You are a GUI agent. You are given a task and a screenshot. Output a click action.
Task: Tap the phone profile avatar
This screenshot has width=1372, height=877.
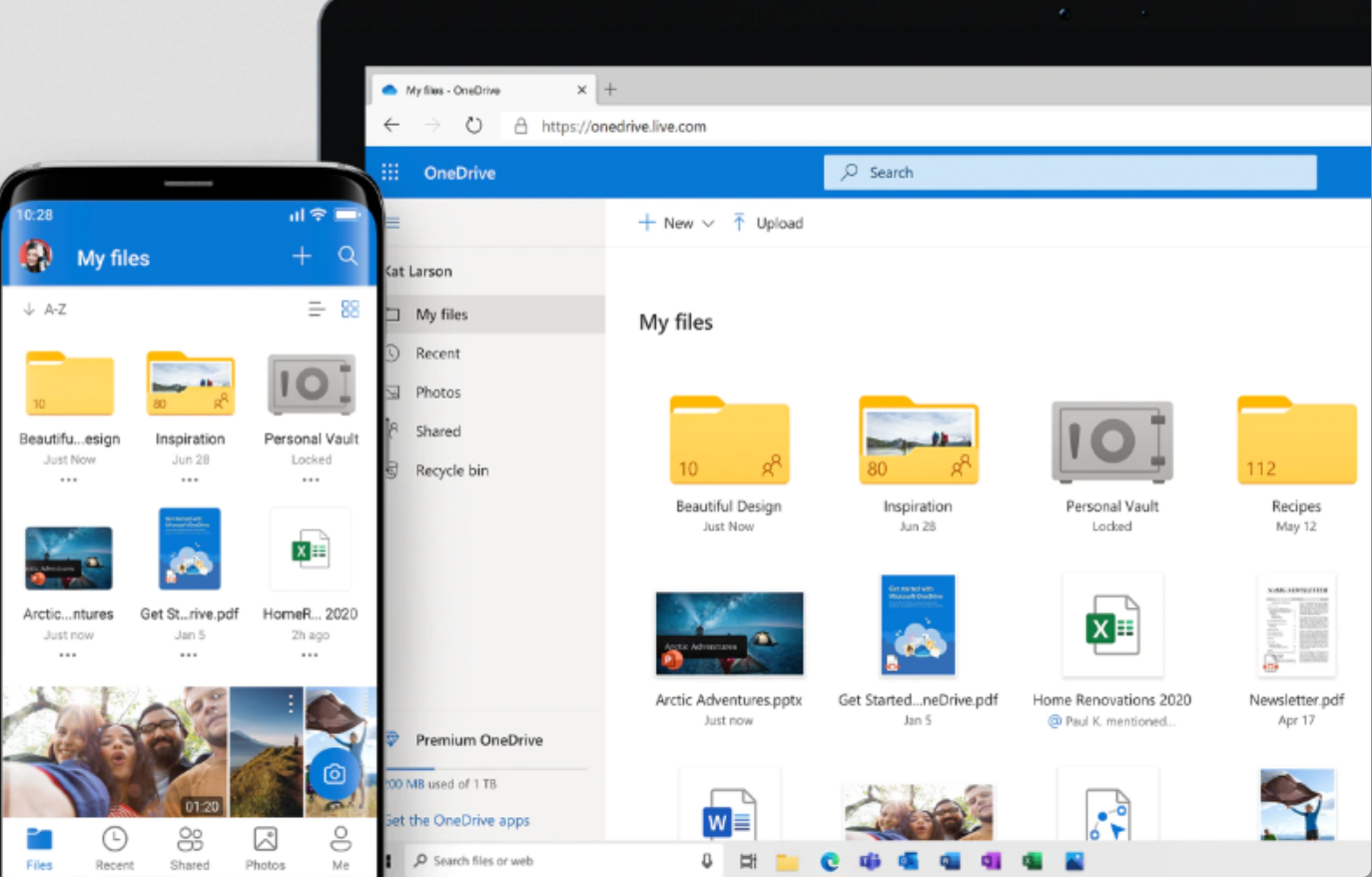click(36, 257)
